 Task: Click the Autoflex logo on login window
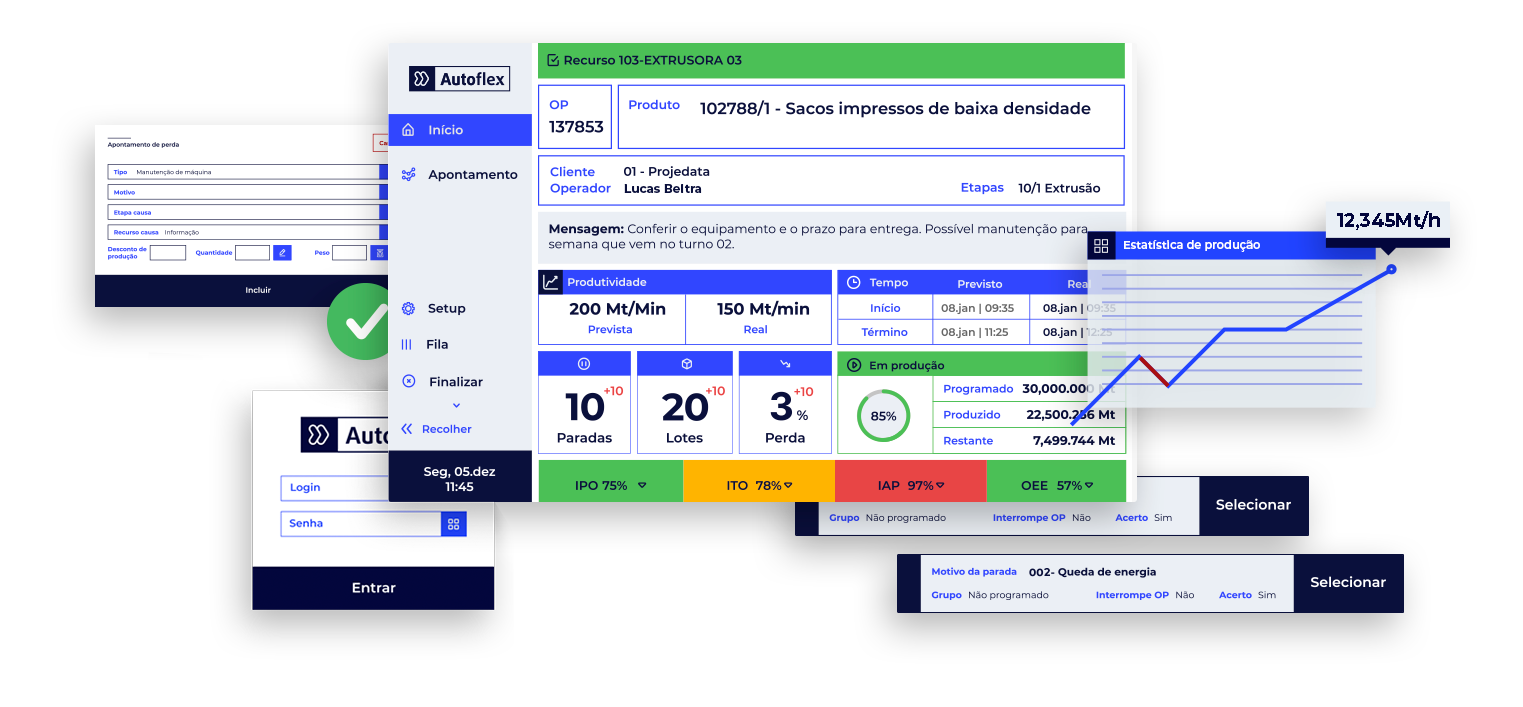click(x=345, y=435)
